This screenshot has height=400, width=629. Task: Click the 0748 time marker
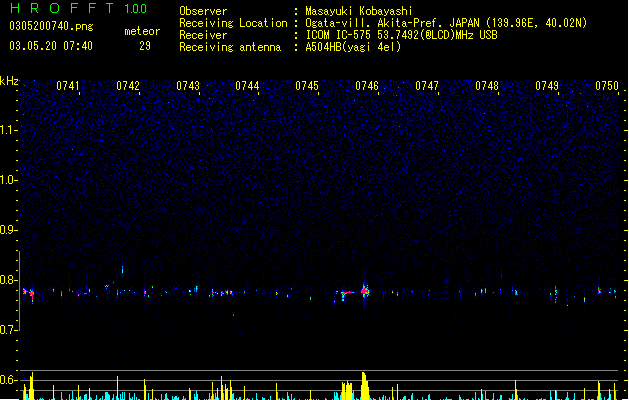pos(487,86)
